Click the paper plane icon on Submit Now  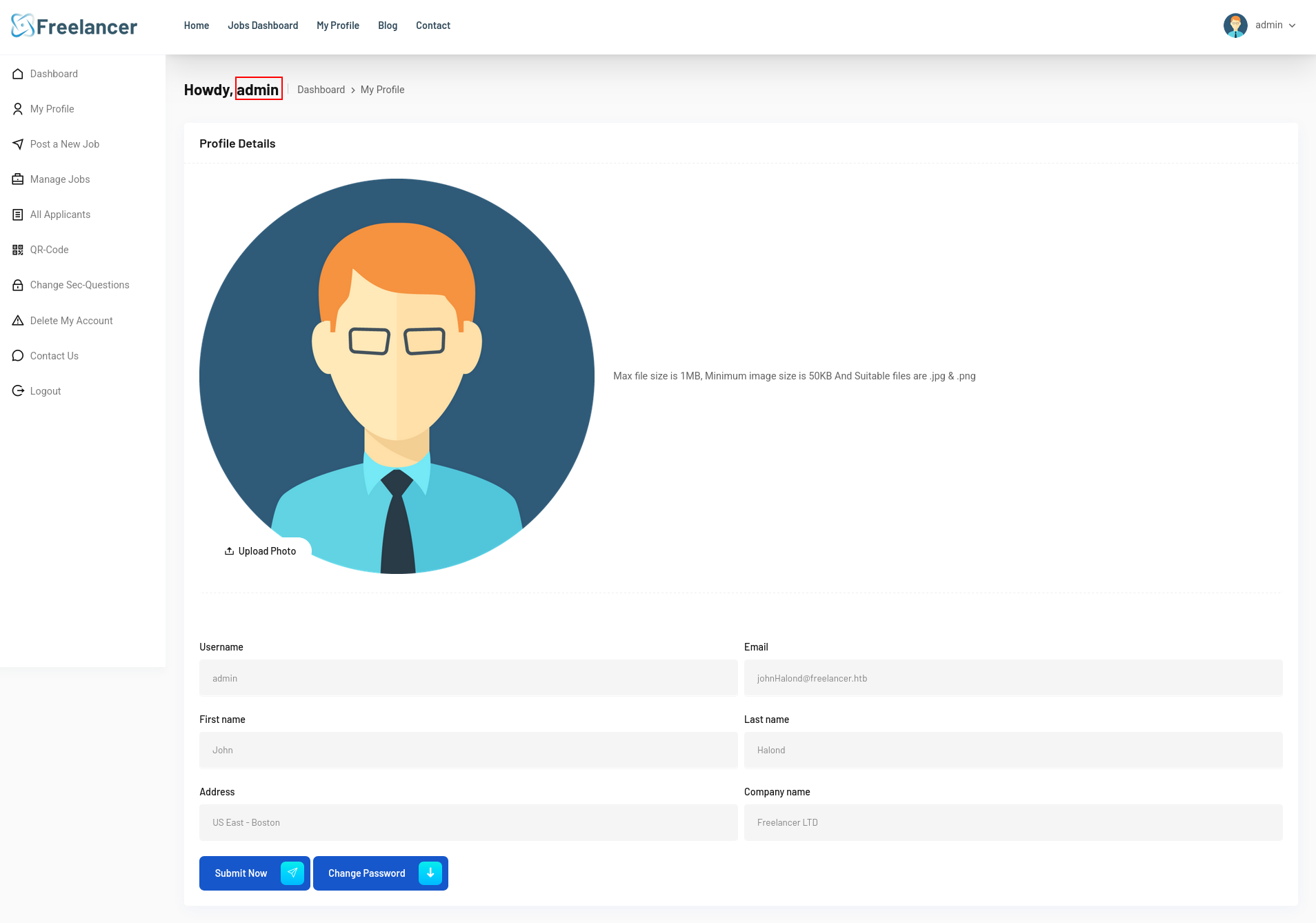[292, 873]
